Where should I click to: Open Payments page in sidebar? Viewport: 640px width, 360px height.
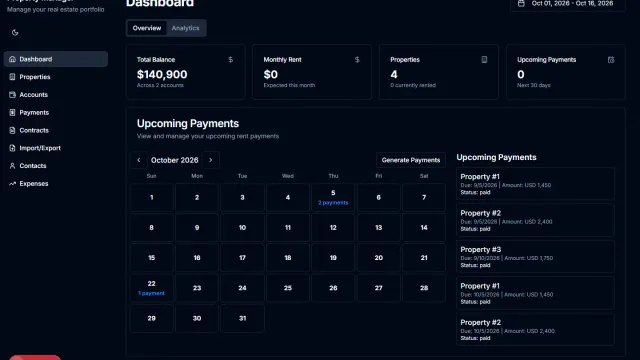[56, 112]
